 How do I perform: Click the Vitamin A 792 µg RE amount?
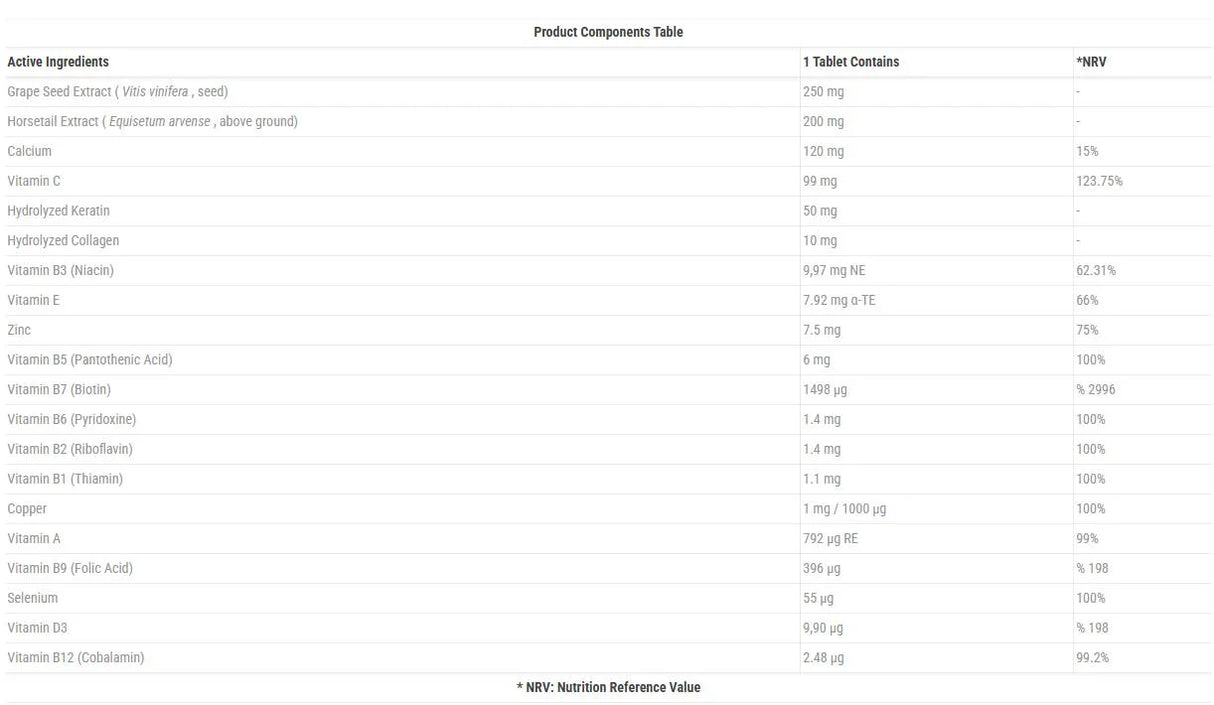tap(830, 539)
